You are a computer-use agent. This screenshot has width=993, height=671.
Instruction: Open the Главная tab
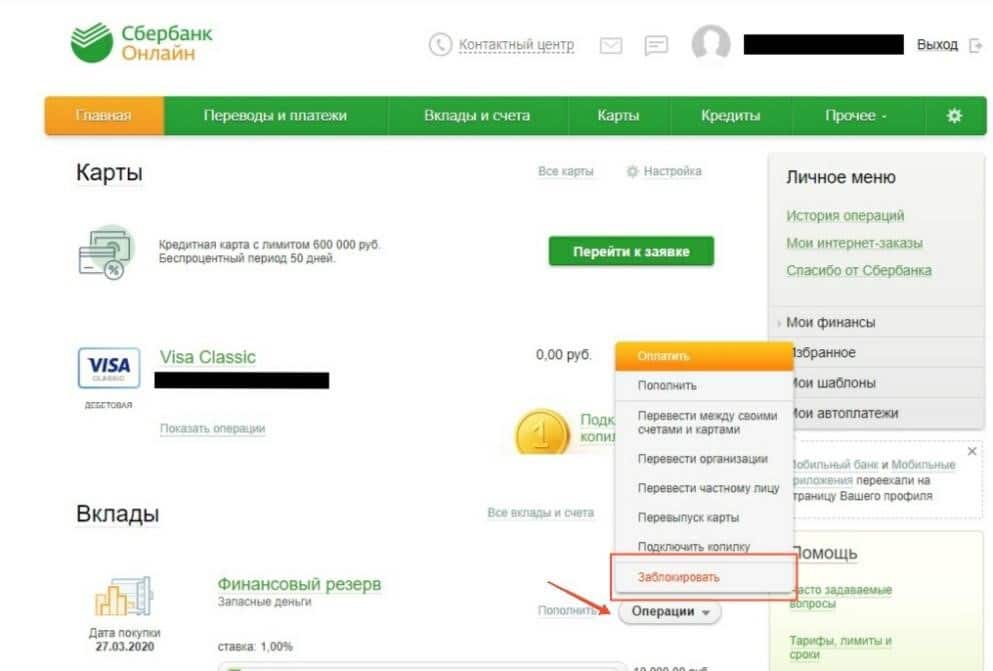(104, 116)
